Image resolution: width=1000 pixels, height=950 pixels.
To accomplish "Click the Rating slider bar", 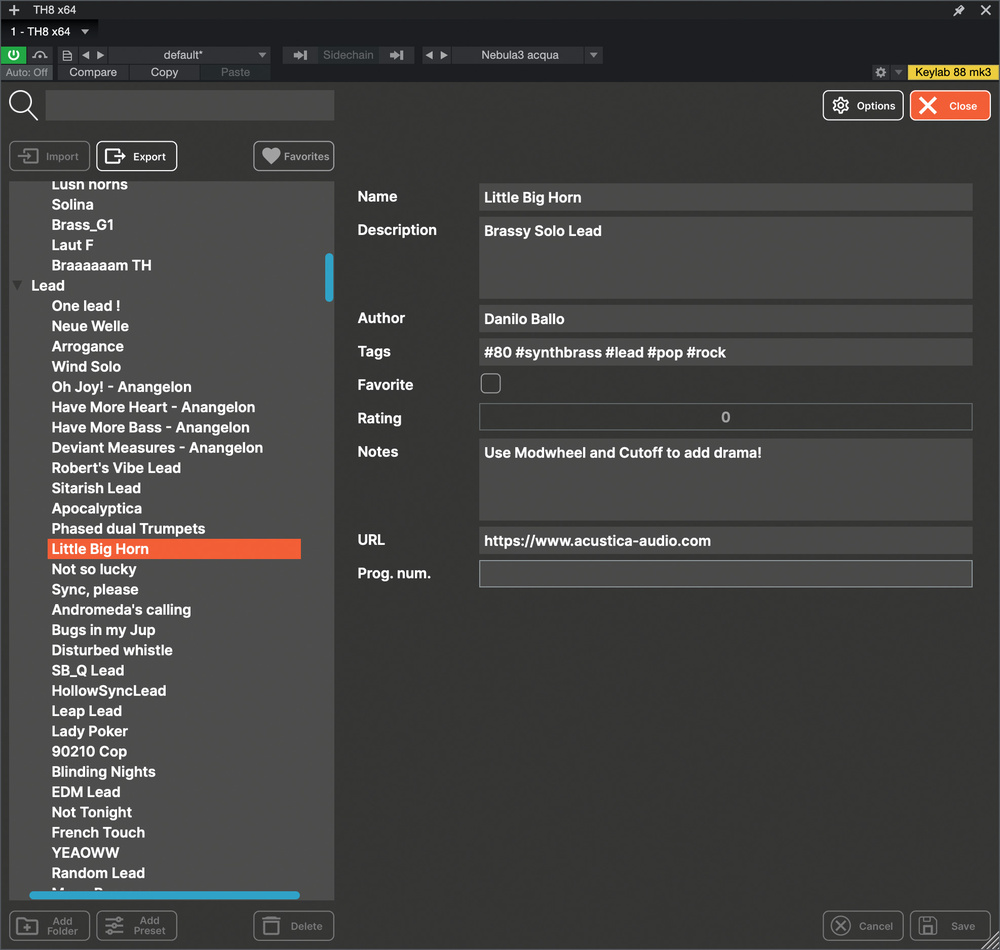I will tap(725, 417).
